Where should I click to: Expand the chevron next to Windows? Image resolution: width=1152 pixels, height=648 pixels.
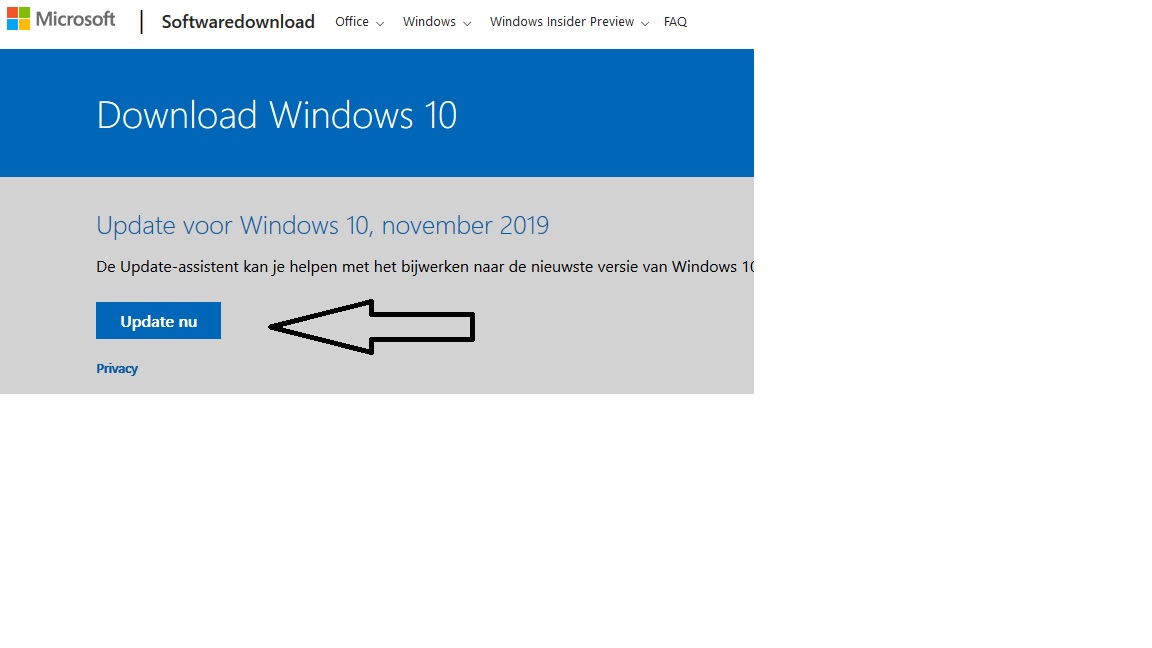[x=467, y=24]
